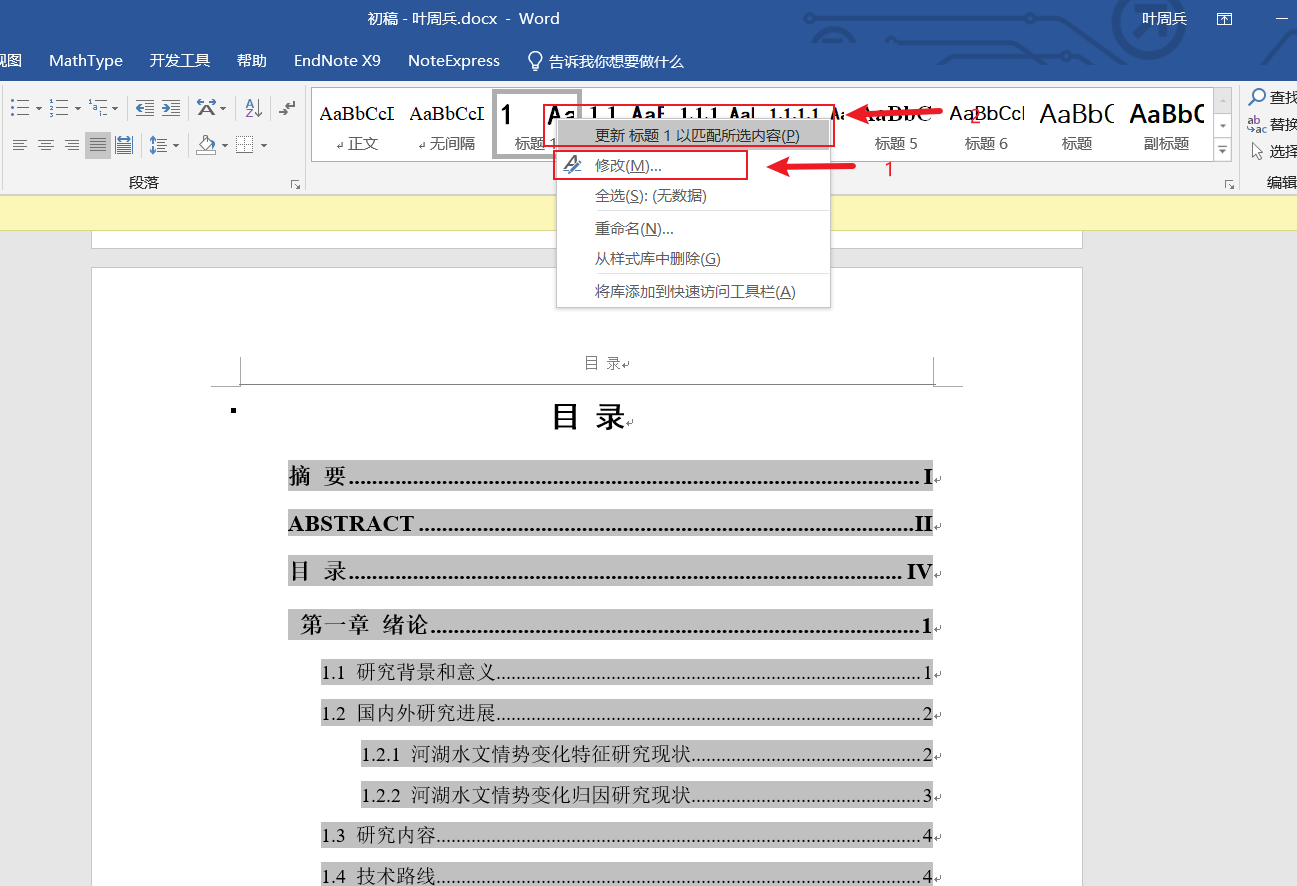Viewport: 1297px width, 886px height.
Task: Apply the 正文 style
Action: 357,124
